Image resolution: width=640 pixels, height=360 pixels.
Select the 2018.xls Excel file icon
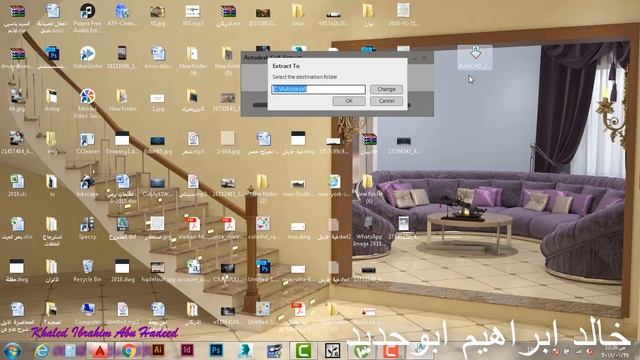(x=17, y=185)
